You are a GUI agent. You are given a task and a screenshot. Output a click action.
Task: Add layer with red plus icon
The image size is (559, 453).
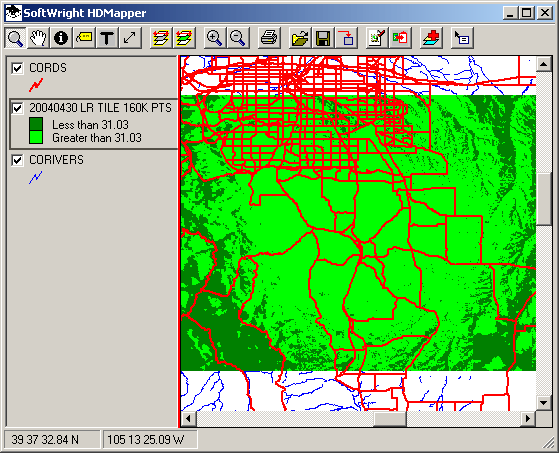(431, 38)
